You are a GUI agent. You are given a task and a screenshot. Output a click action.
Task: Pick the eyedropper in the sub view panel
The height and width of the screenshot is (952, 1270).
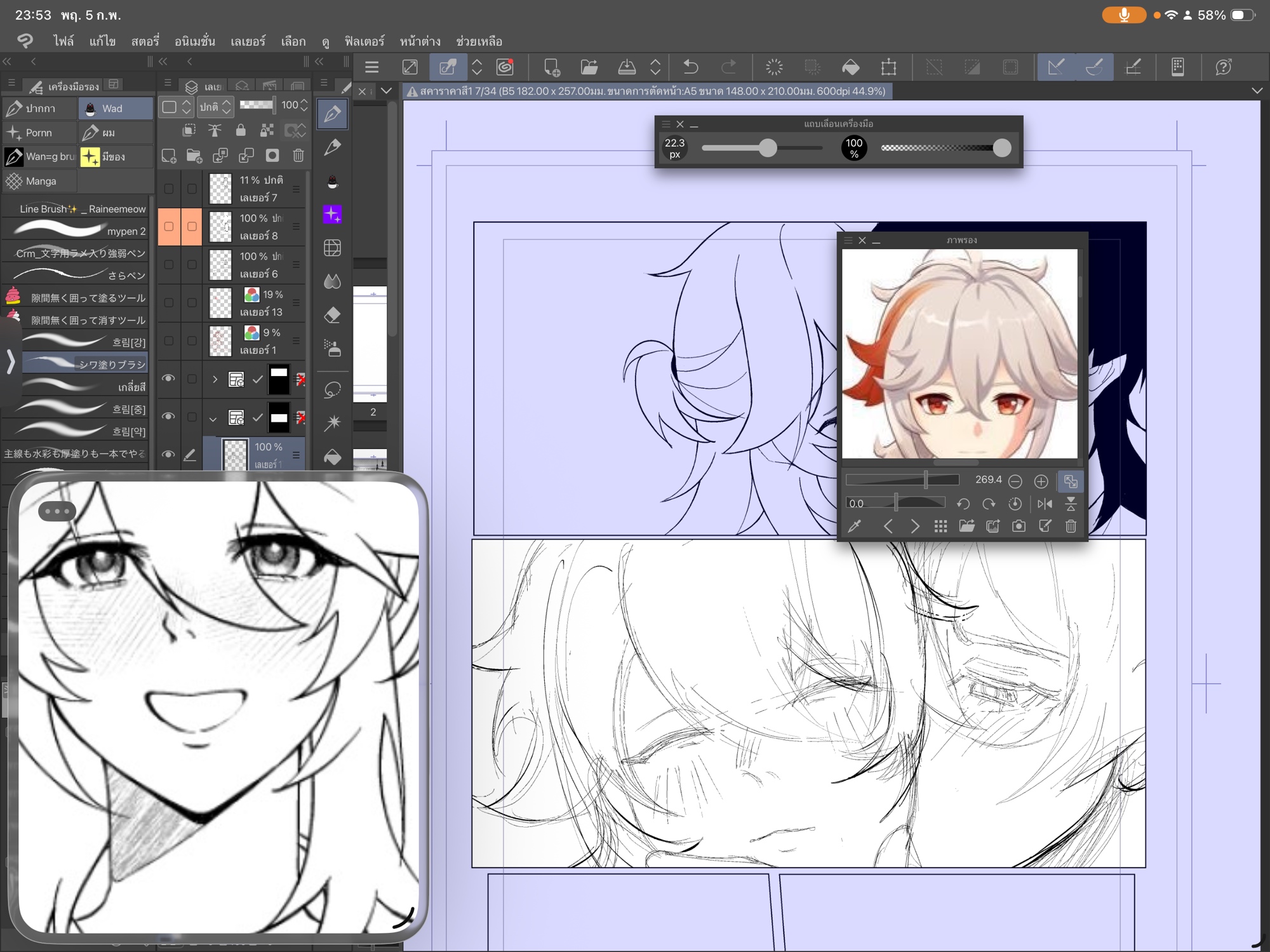click(855, 526)
